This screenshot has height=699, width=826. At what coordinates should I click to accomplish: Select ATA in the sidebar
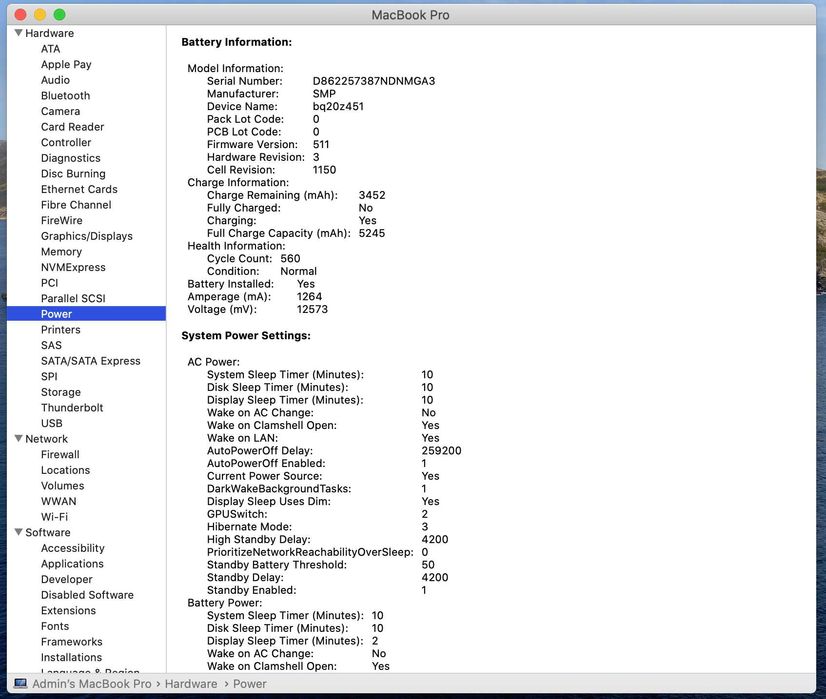51,49
